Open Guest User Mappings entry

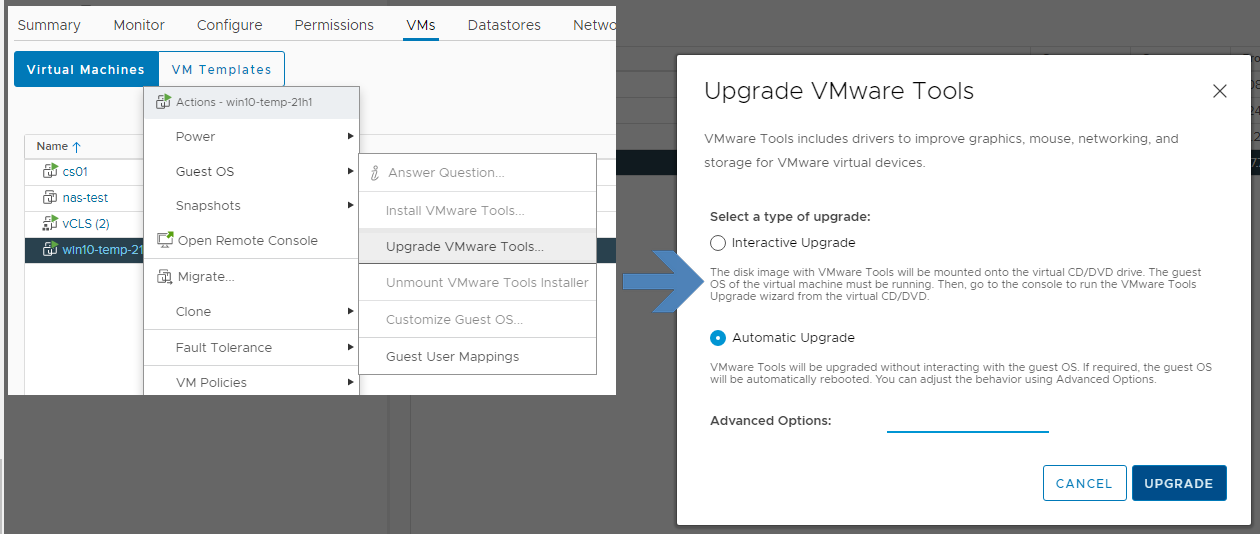point(477,356)
